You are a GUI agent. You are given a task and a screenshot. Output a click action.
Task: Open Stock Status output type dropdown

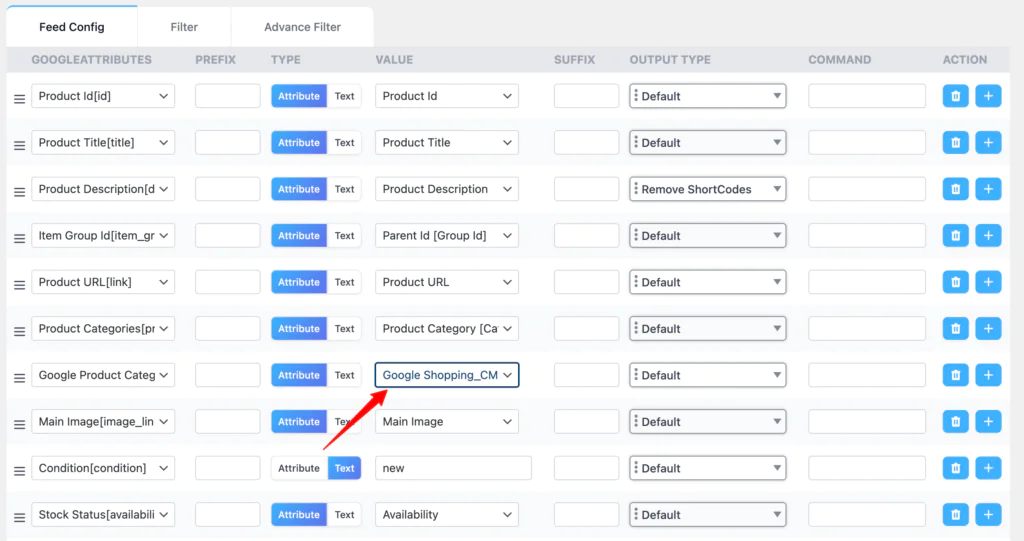[708, 515]
